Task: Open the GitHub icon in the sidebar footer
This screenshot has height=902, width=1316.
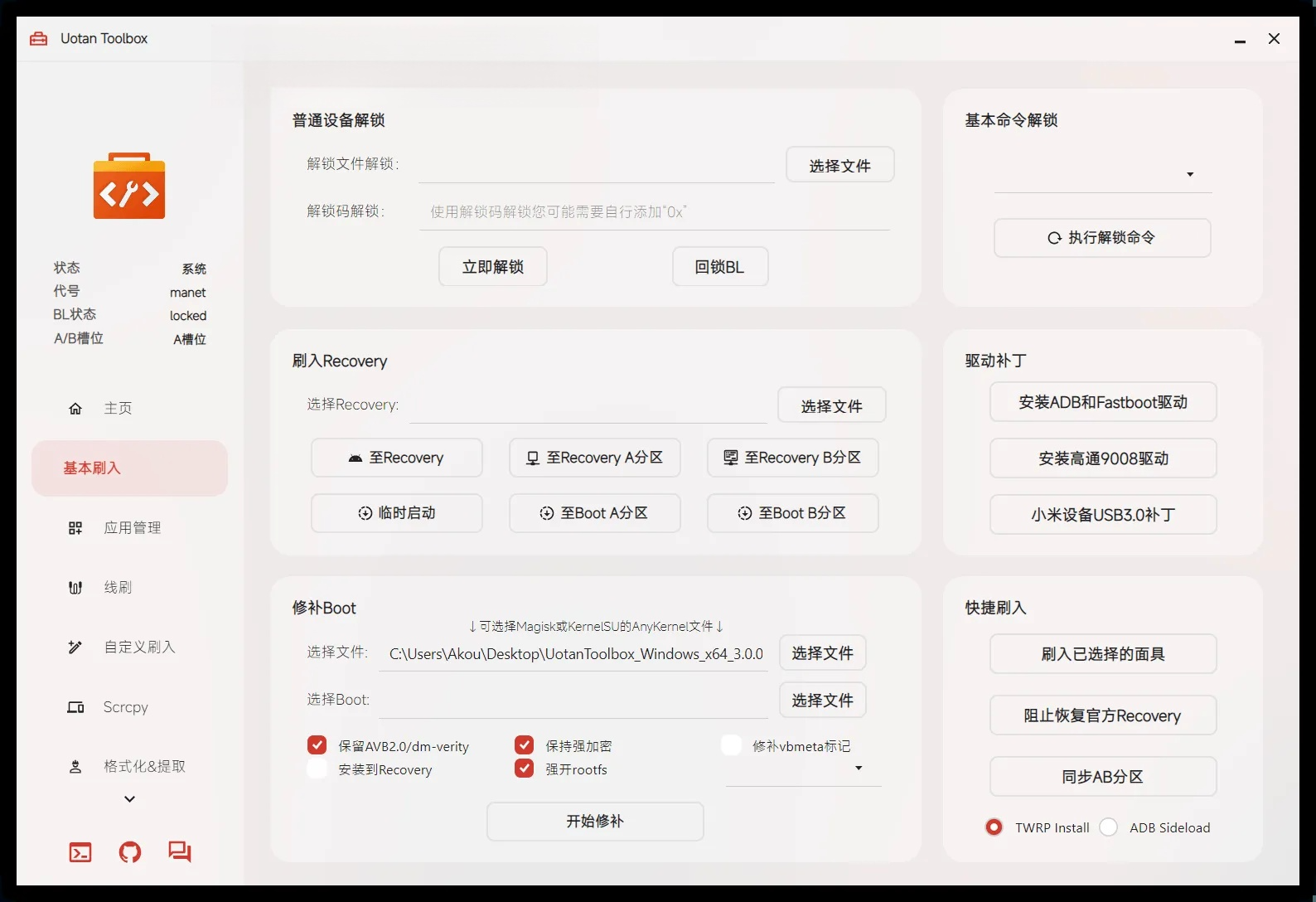Action: 130,852
